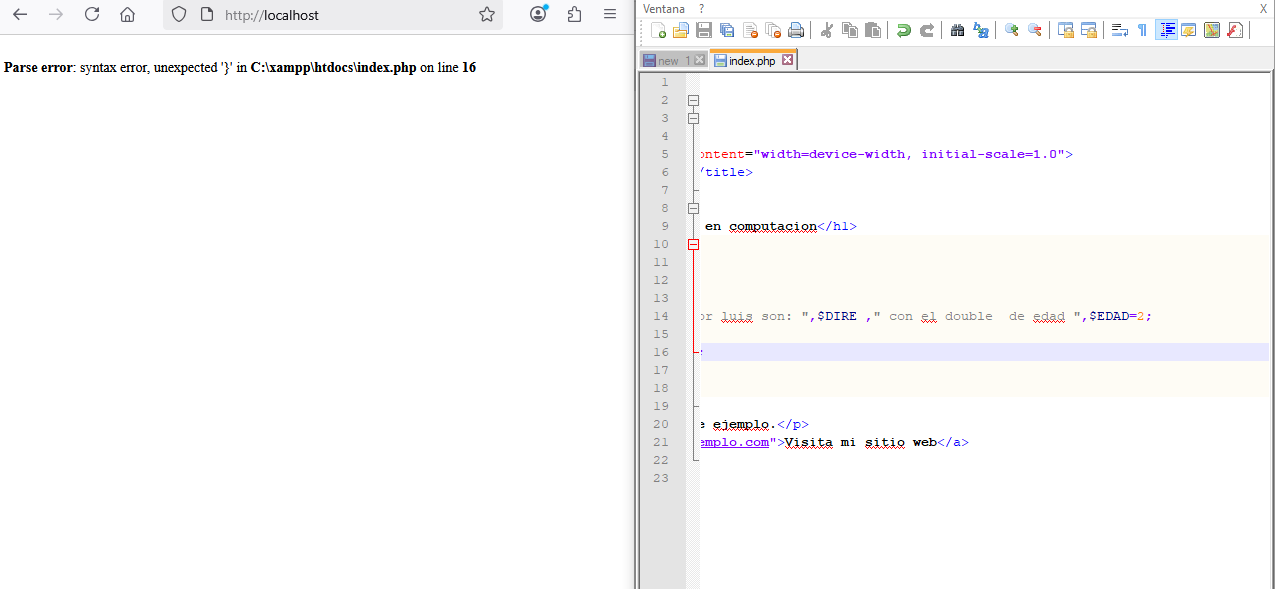Copy the selection via toolbar
Screen dimensions: 1275x589
850,30
